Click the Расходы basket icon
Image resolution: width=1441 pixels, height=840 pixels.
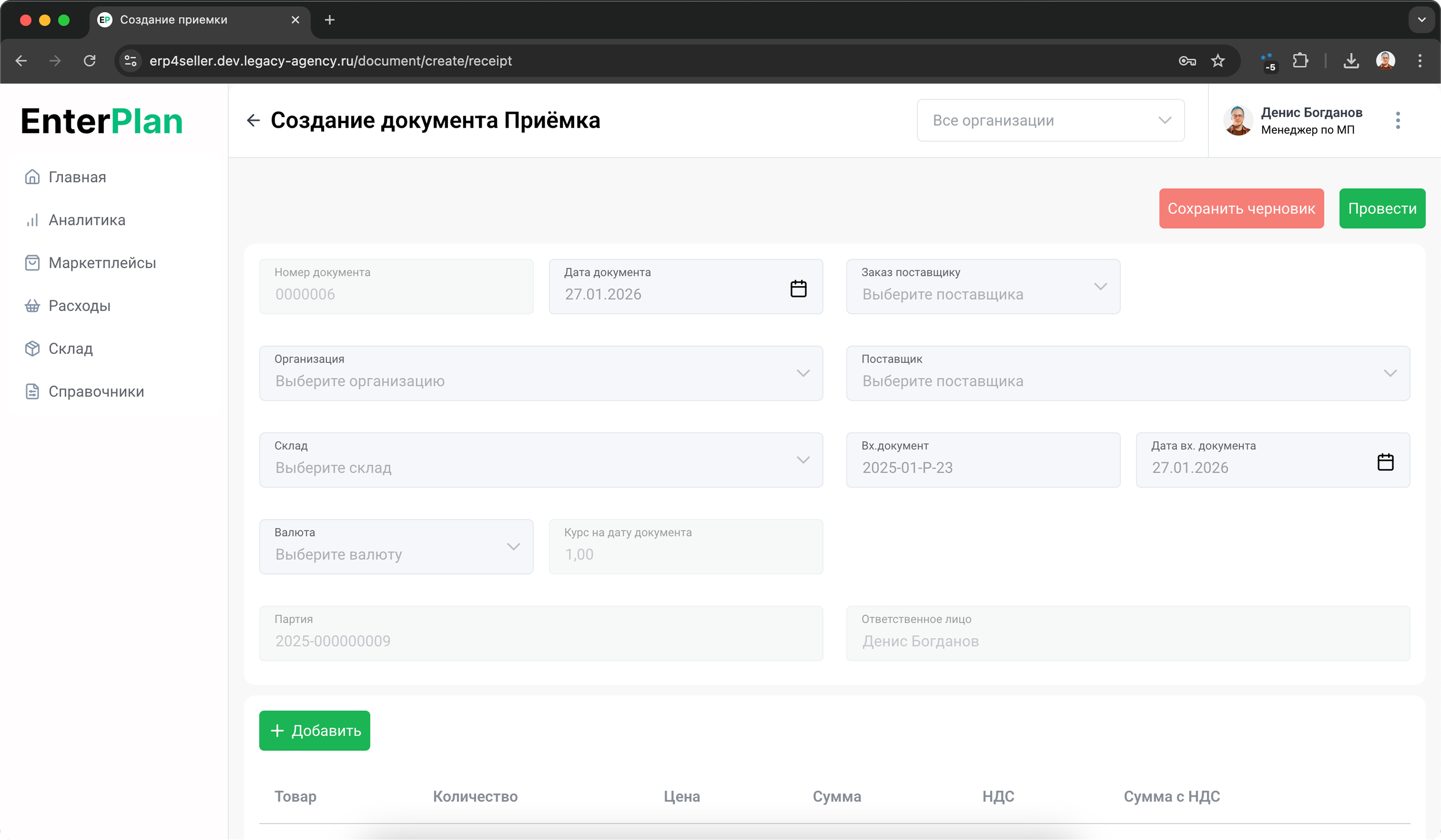click(x=32, y=305)
